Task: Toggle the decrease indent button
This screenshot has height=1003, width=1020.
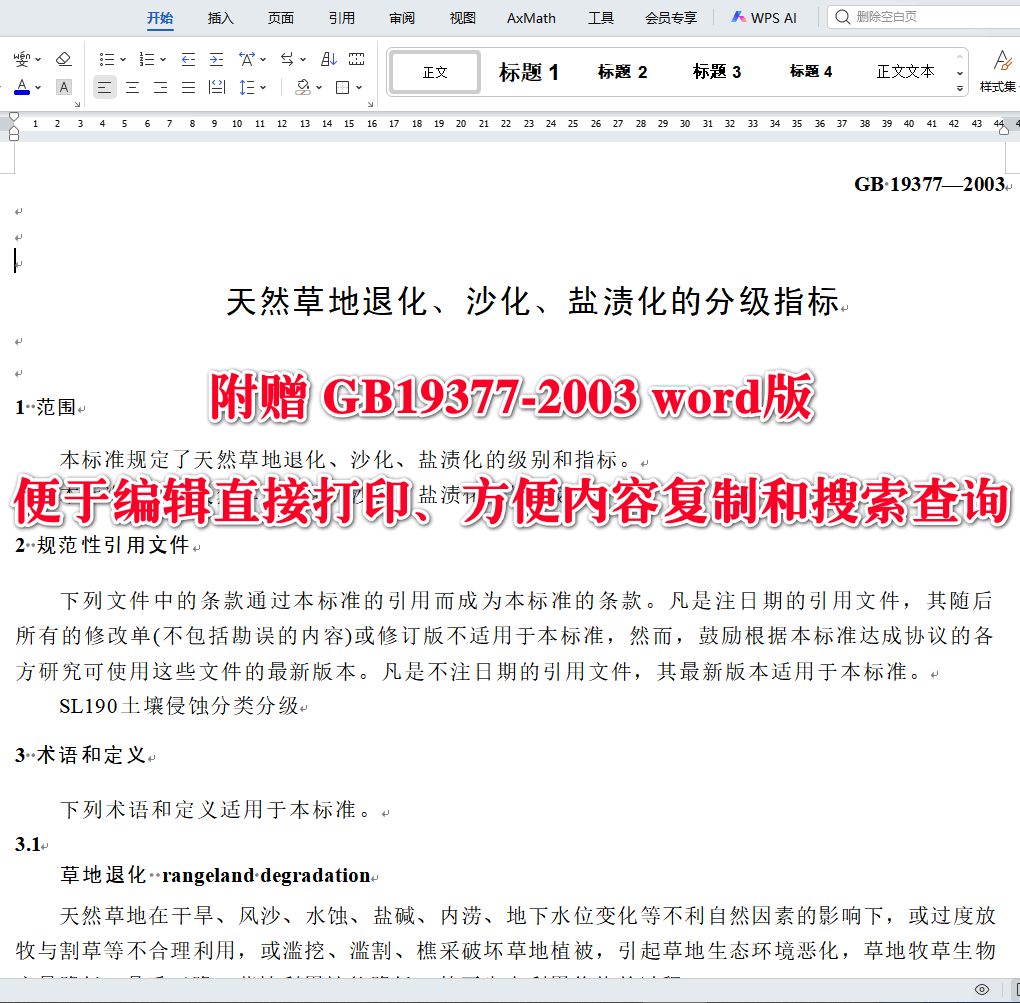Action: point(188,58)
